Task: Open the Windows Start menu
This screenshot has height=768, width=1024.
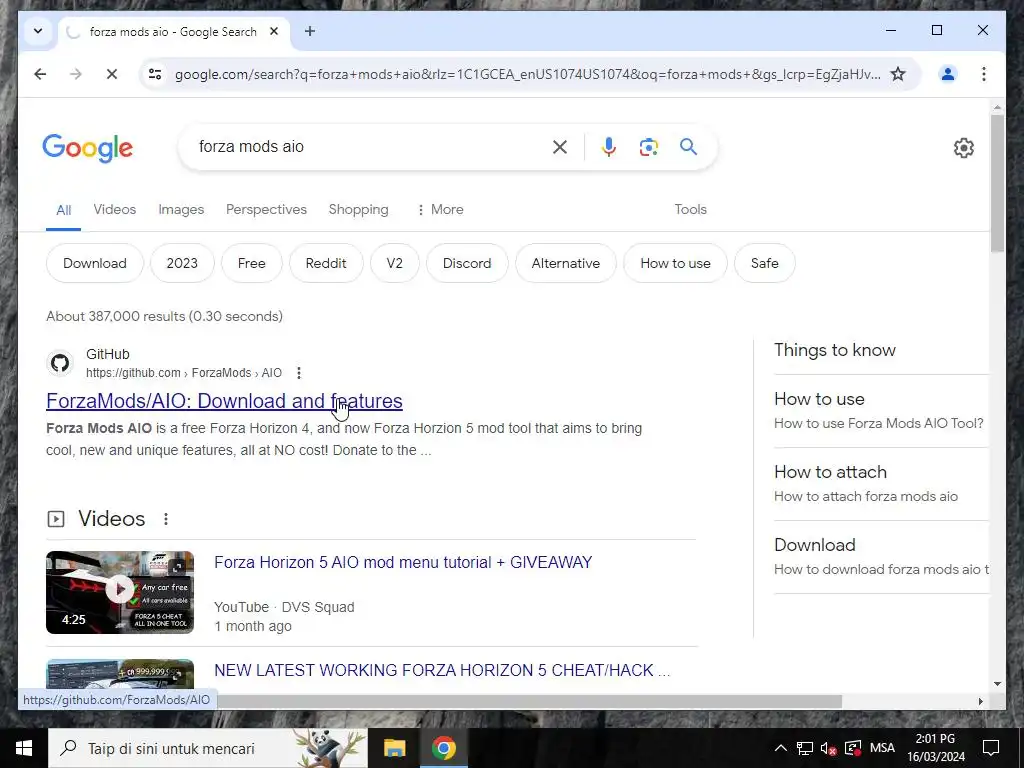Action: [x=24, y=748]
